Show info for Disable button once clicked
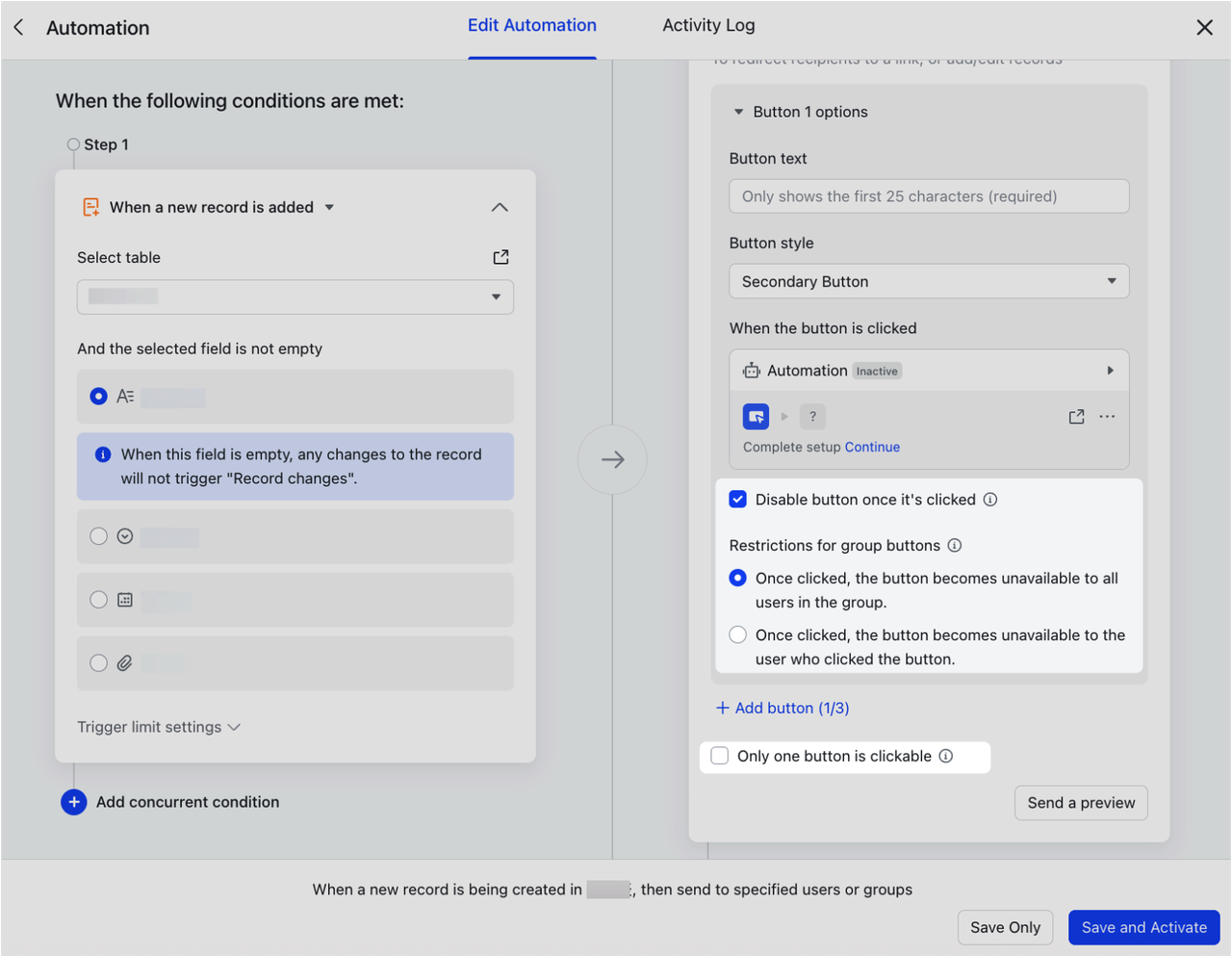This screenshot has height=957, width=1232. [990, 500]
